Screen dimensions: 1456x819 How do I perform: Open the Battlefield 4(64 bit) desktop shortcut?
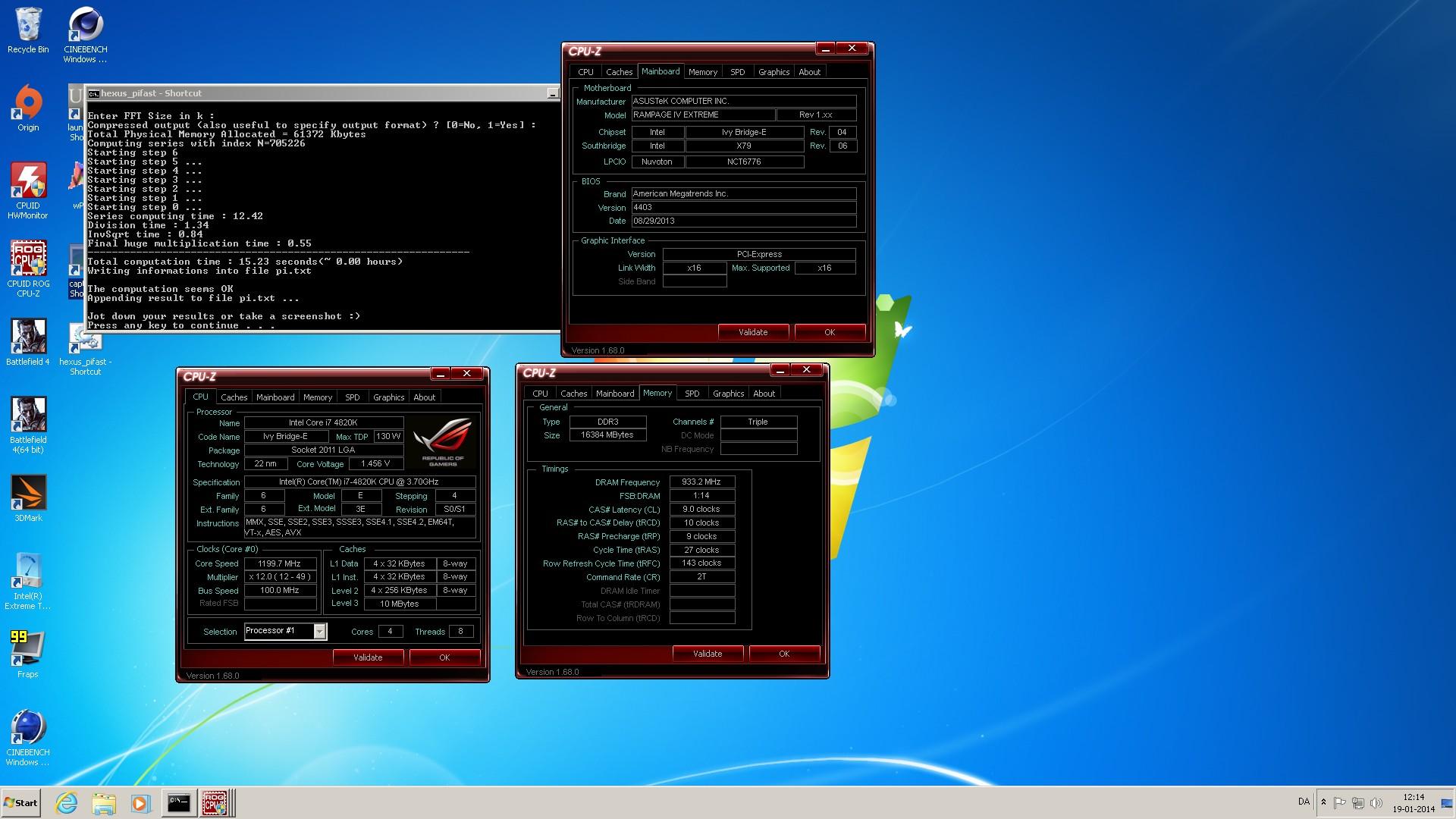[28, 425]
